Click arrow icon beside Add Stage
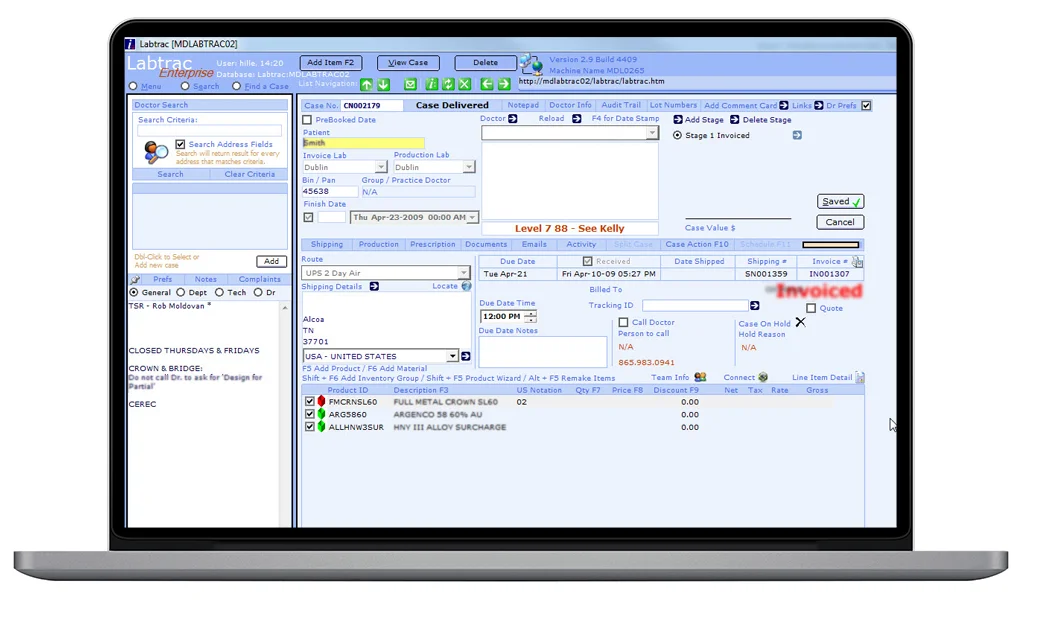The height and width of the screenshot is (621, 1037). tap(678, 120)
